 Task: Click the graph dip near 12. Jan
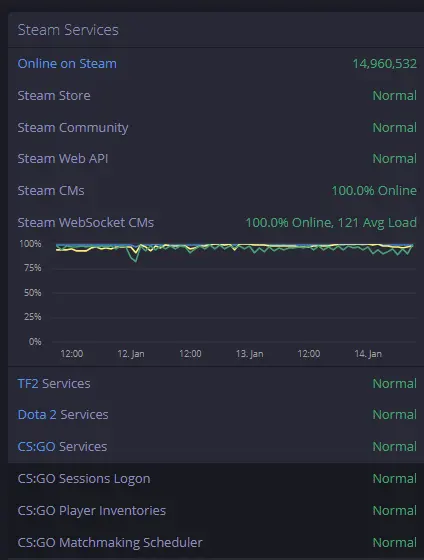pos(135,255)
